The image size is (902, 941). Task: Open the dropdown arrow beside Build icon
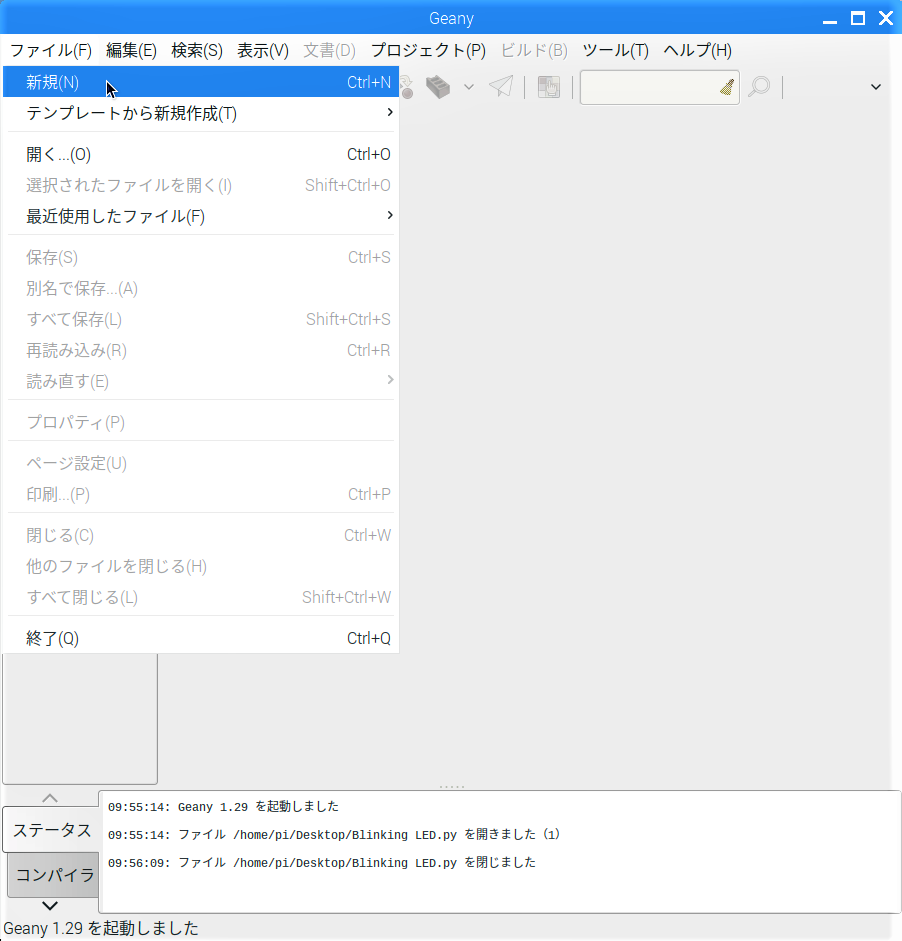coord(469,87)
